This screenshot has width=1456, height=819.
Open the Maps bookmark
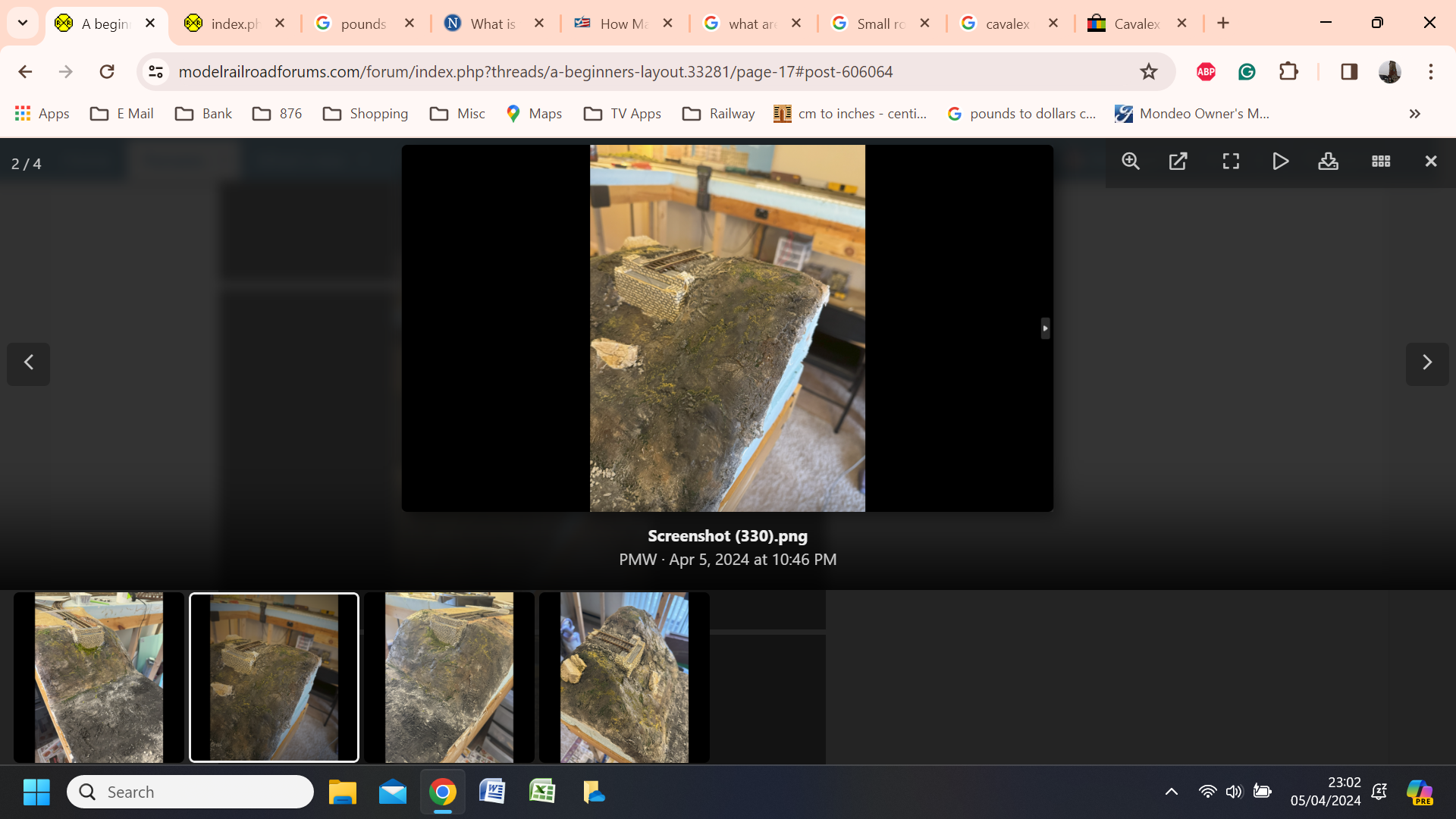534,114
